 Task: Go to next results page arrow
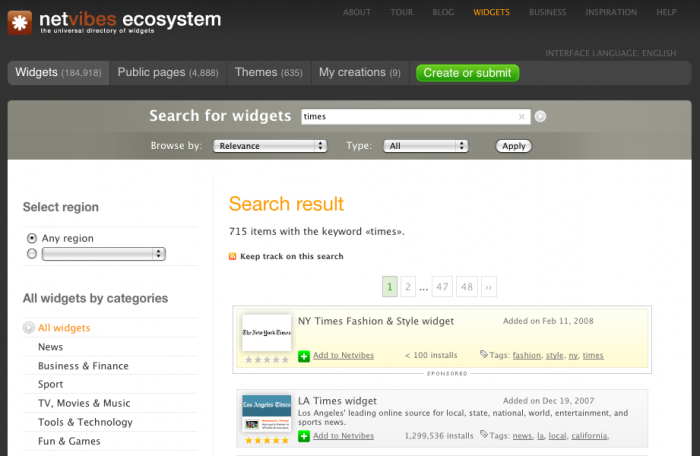coord(488,287)
